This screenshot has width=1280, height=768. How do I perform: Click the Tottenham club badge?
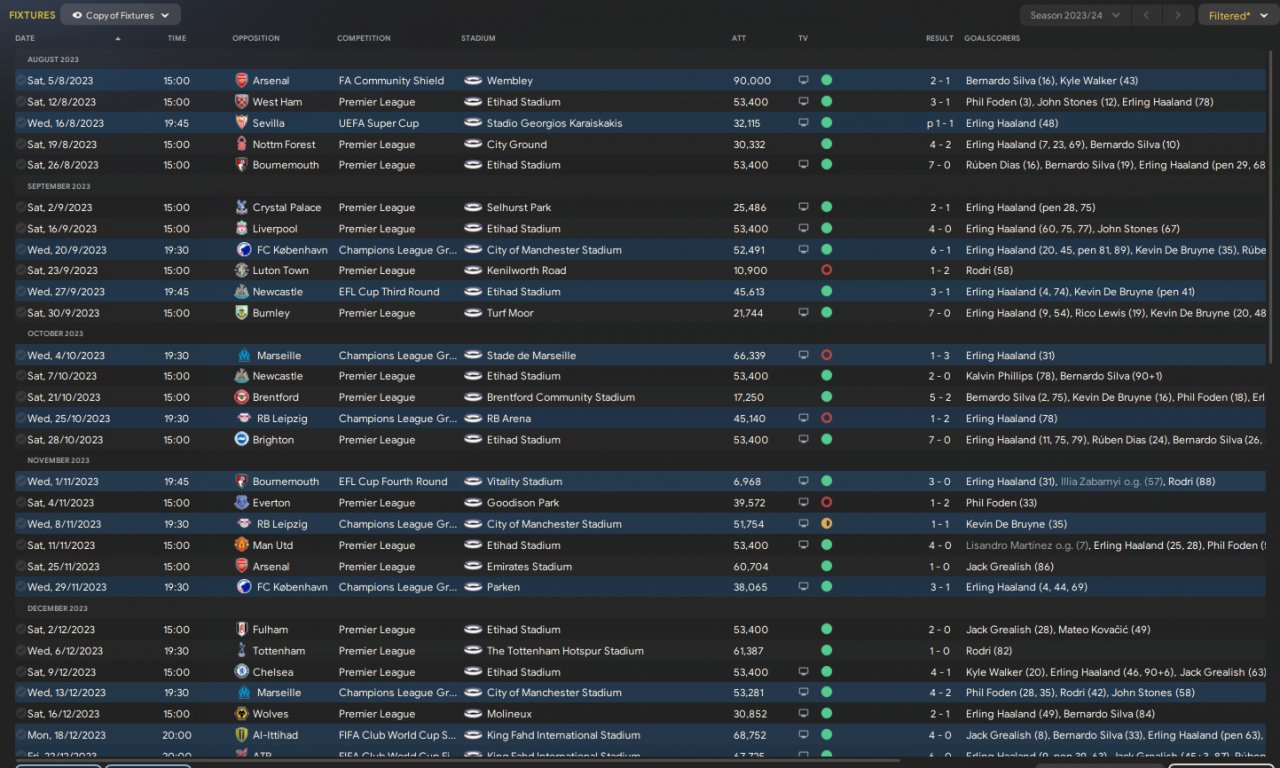[x=242, y=651]
